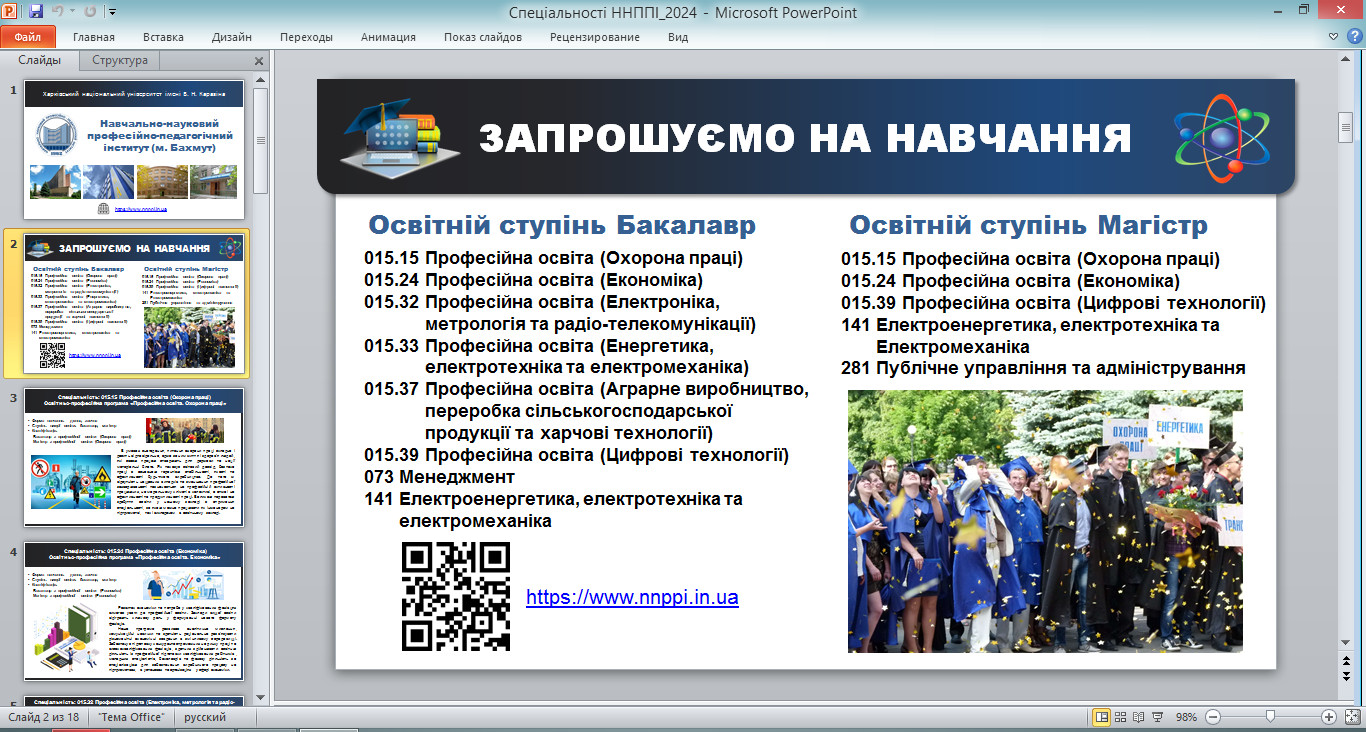Image resolution: width=1366 pixels, height=732 pixels.
Task: Click the thumbnail pane scrollbar down arrow
Action: coord(260,697)
